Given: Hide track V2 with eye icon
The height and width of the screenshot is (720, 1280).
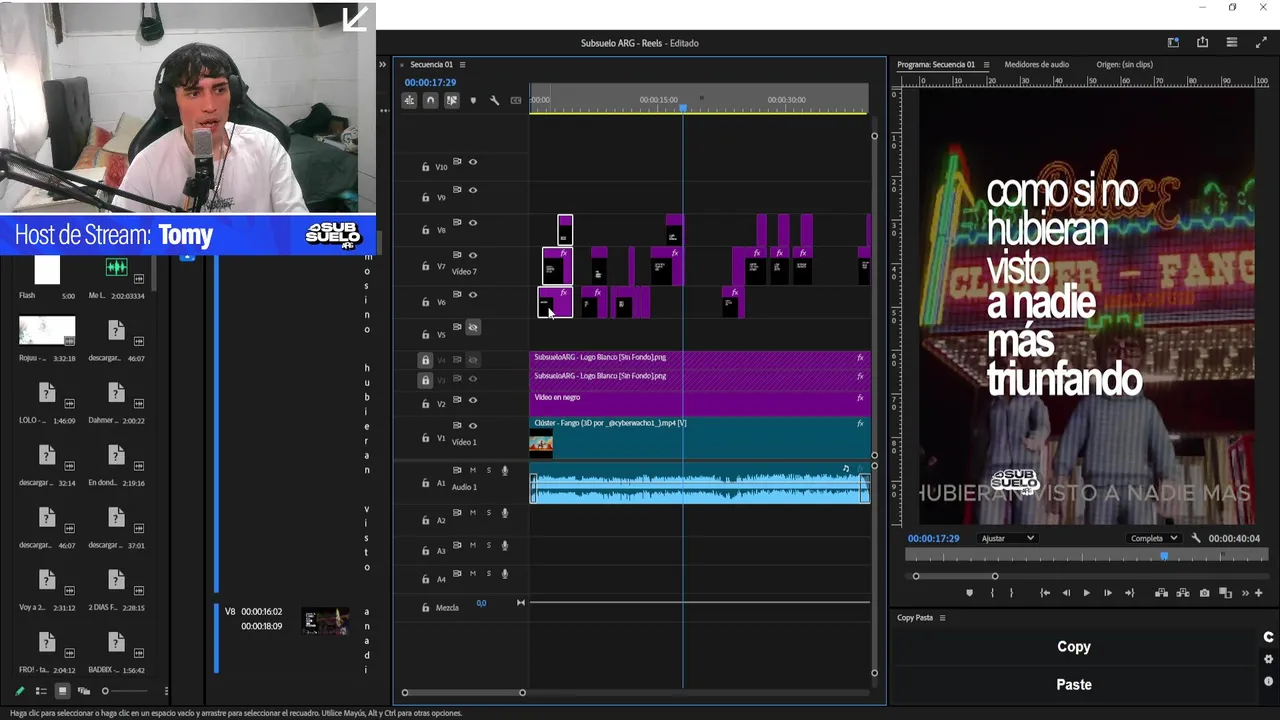Looking at the screenshot, I should [x=473, y=400].
